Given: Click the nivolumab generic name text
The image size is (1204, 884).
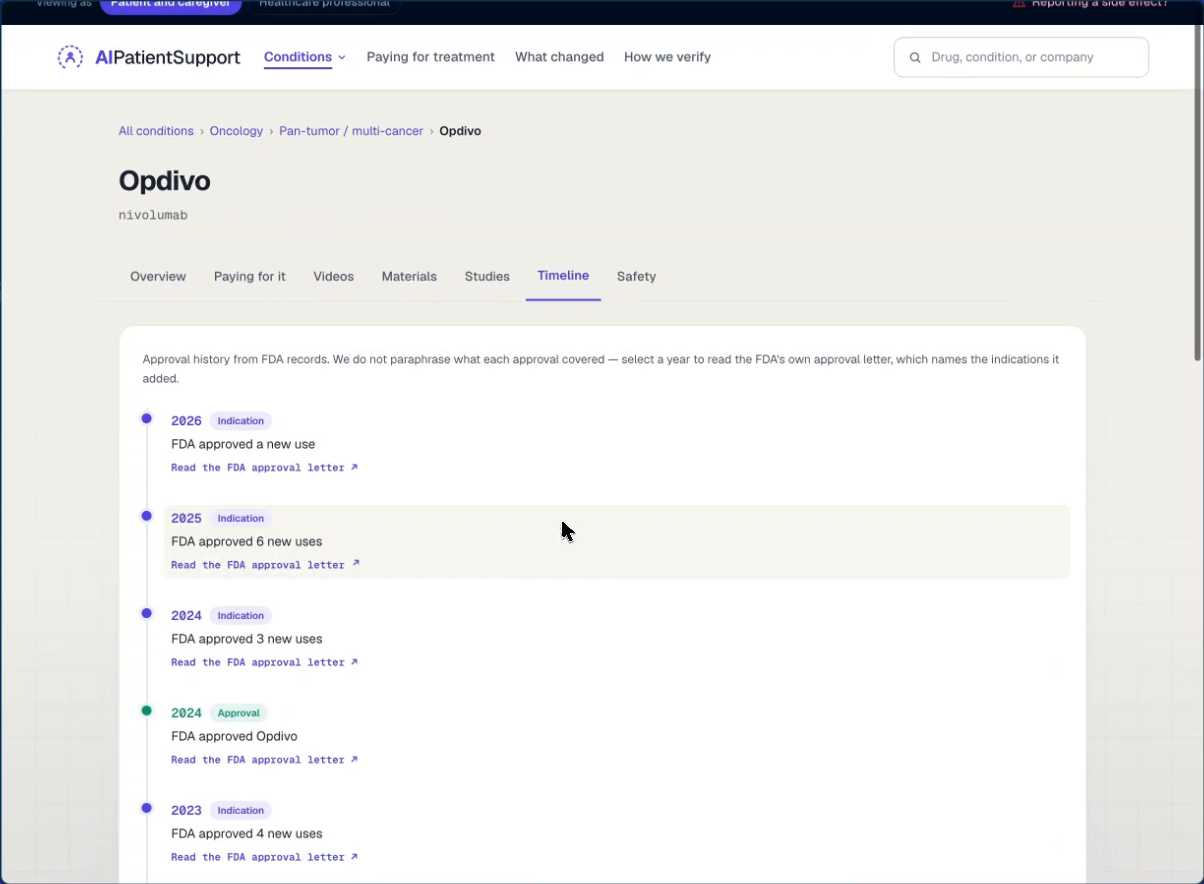Looking at the screenshot, I should click(153, 215).
